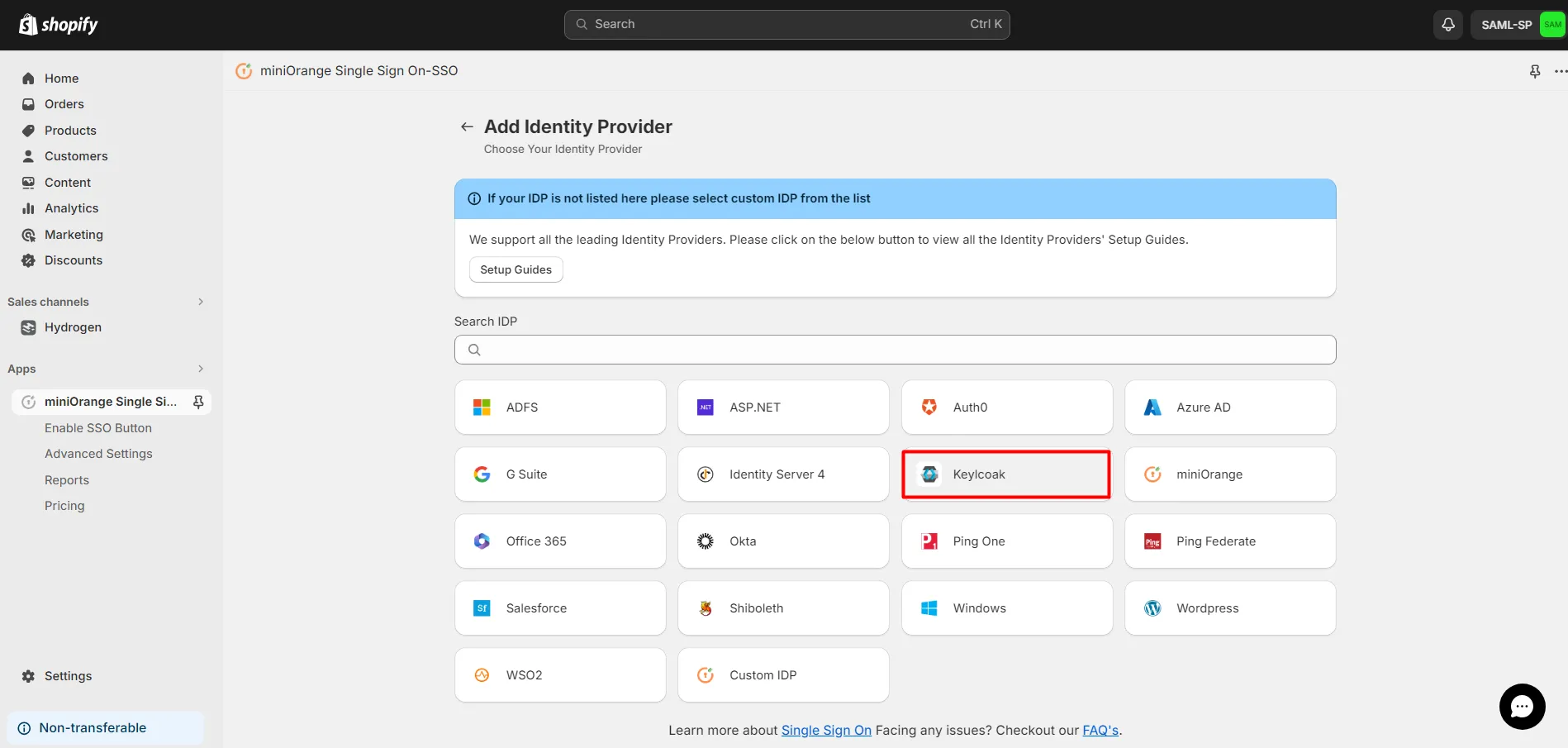Viewport: 1568px width, 748px height.
Task: Click the Wordpress logo icon
Action: point(1152,608)
